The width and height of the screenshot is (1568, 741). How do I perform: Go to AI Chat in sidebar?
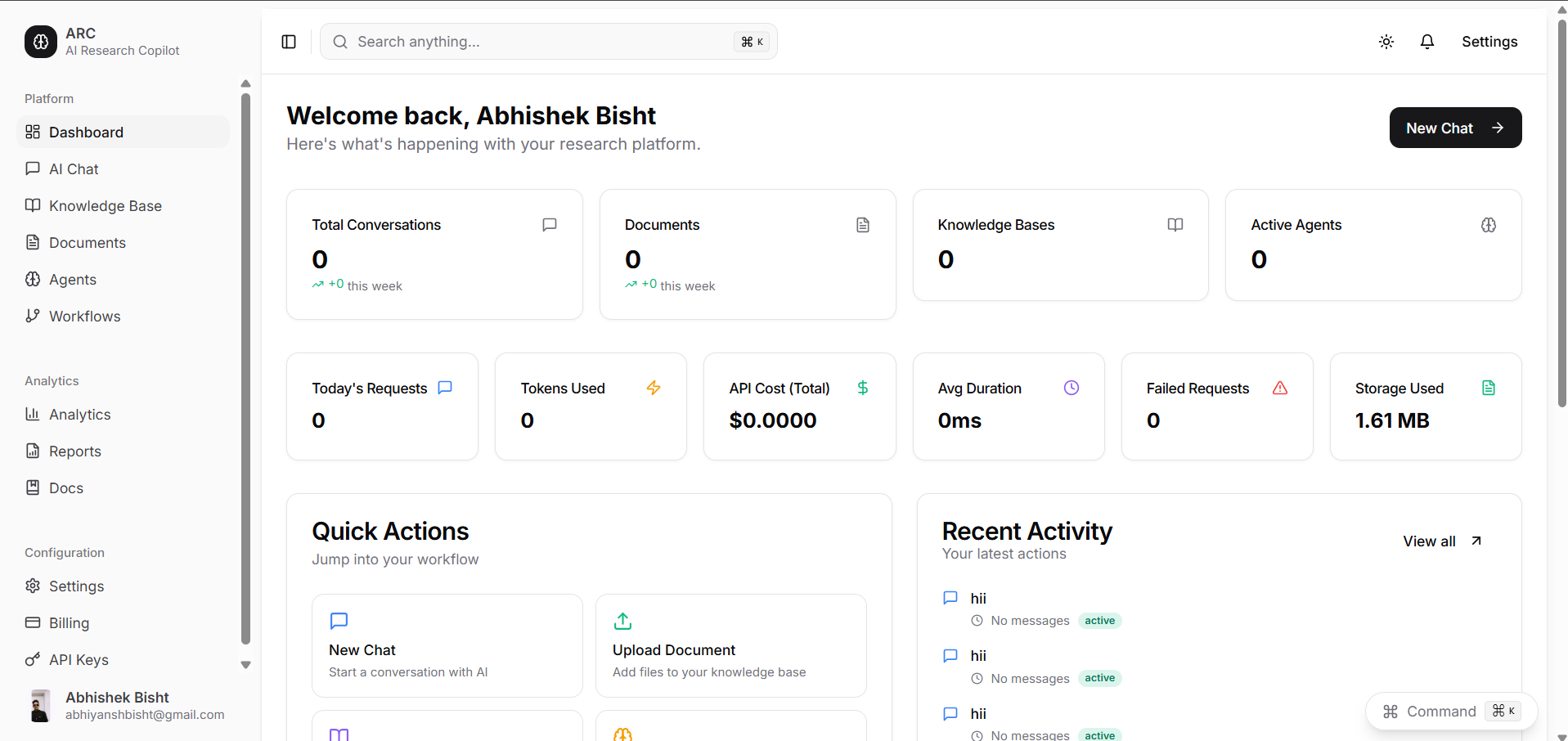123,168
